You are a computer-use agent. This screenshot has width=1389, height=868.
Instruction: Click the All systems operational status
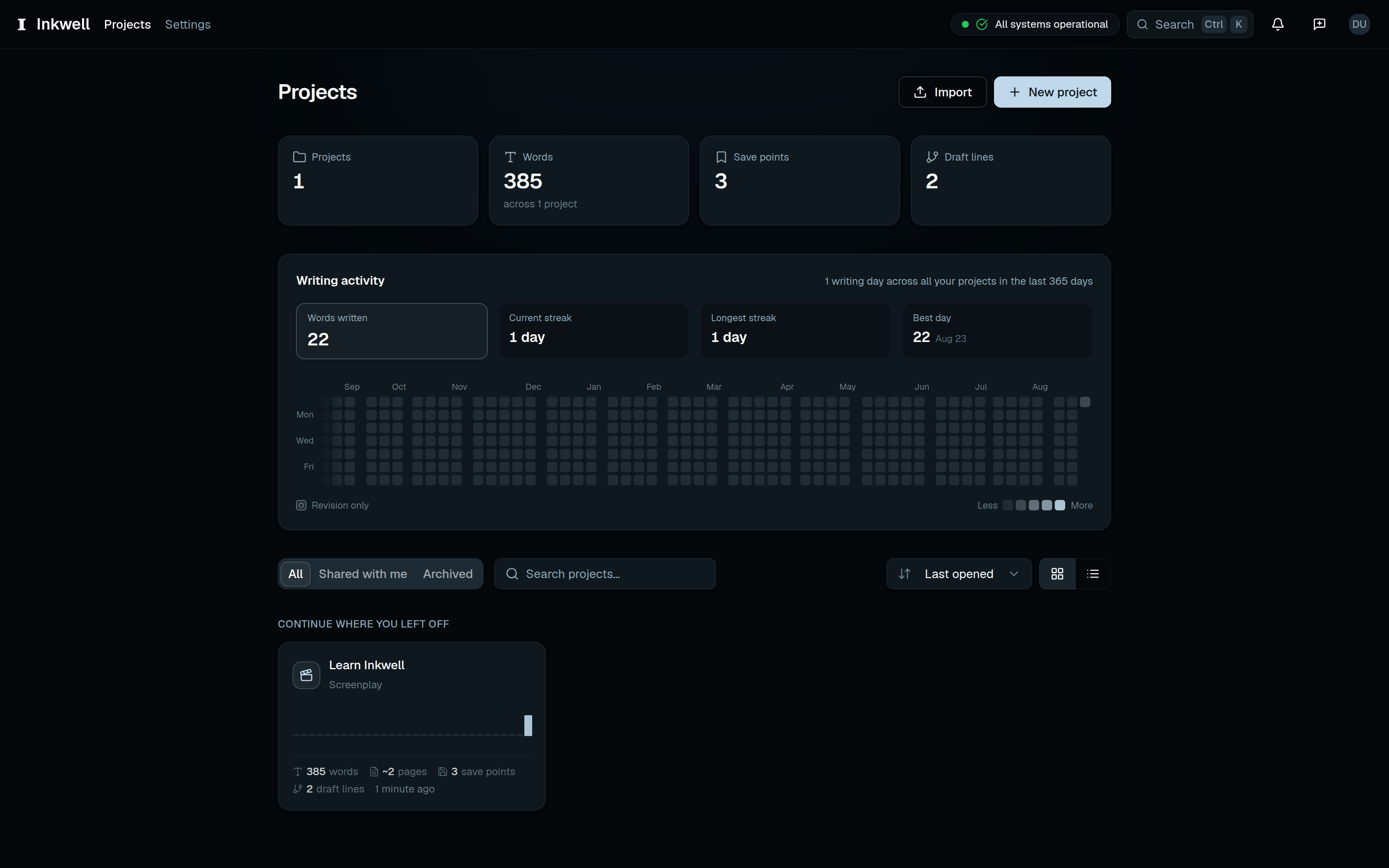click(x=1035, y=24)
